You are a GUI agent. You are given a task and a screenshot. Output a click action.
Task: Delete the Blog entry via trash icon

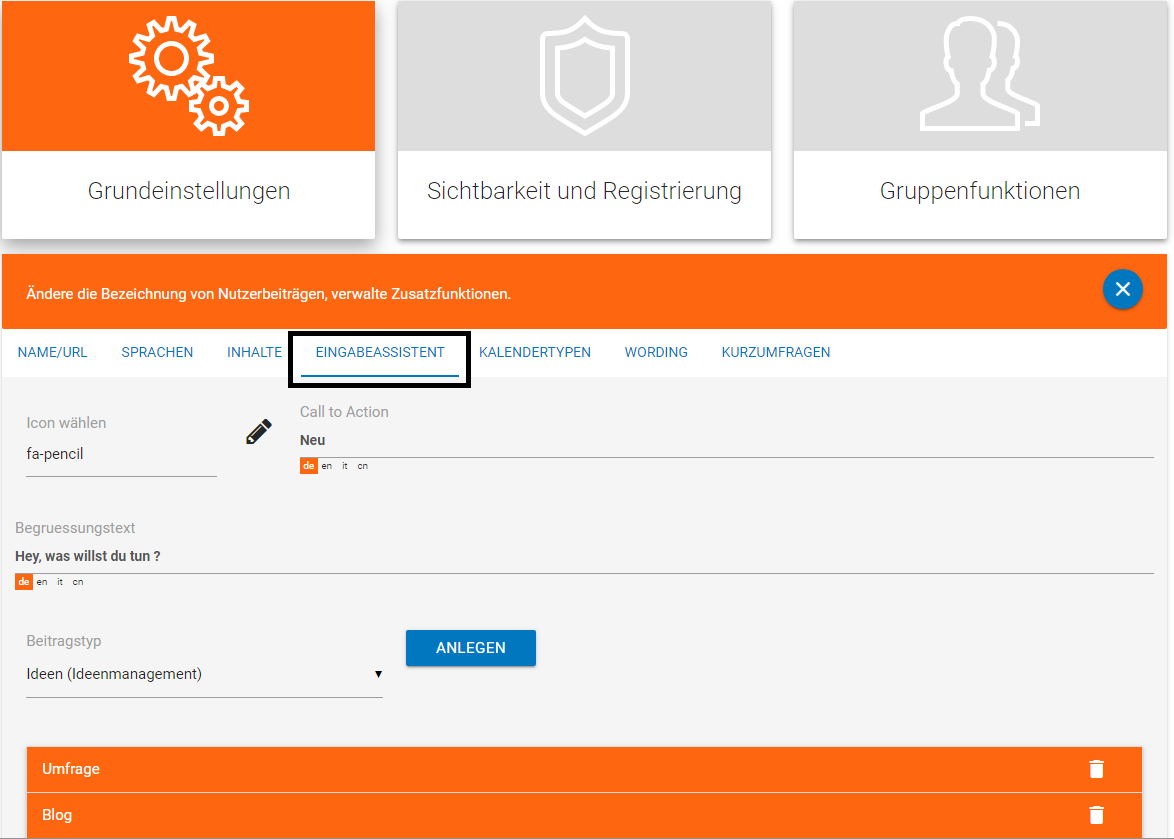click(x=1096, y=815)
